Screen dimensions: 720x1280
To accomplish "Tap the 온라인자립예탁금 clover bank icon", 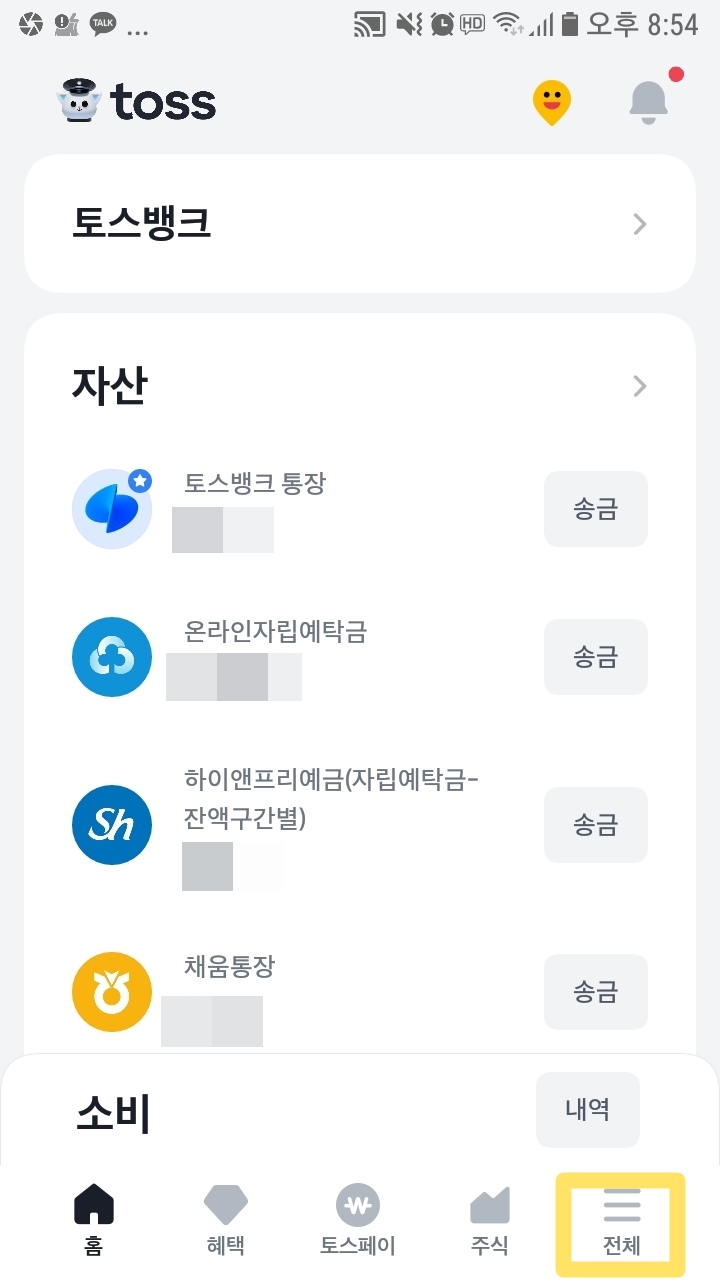I will point(112,657).
